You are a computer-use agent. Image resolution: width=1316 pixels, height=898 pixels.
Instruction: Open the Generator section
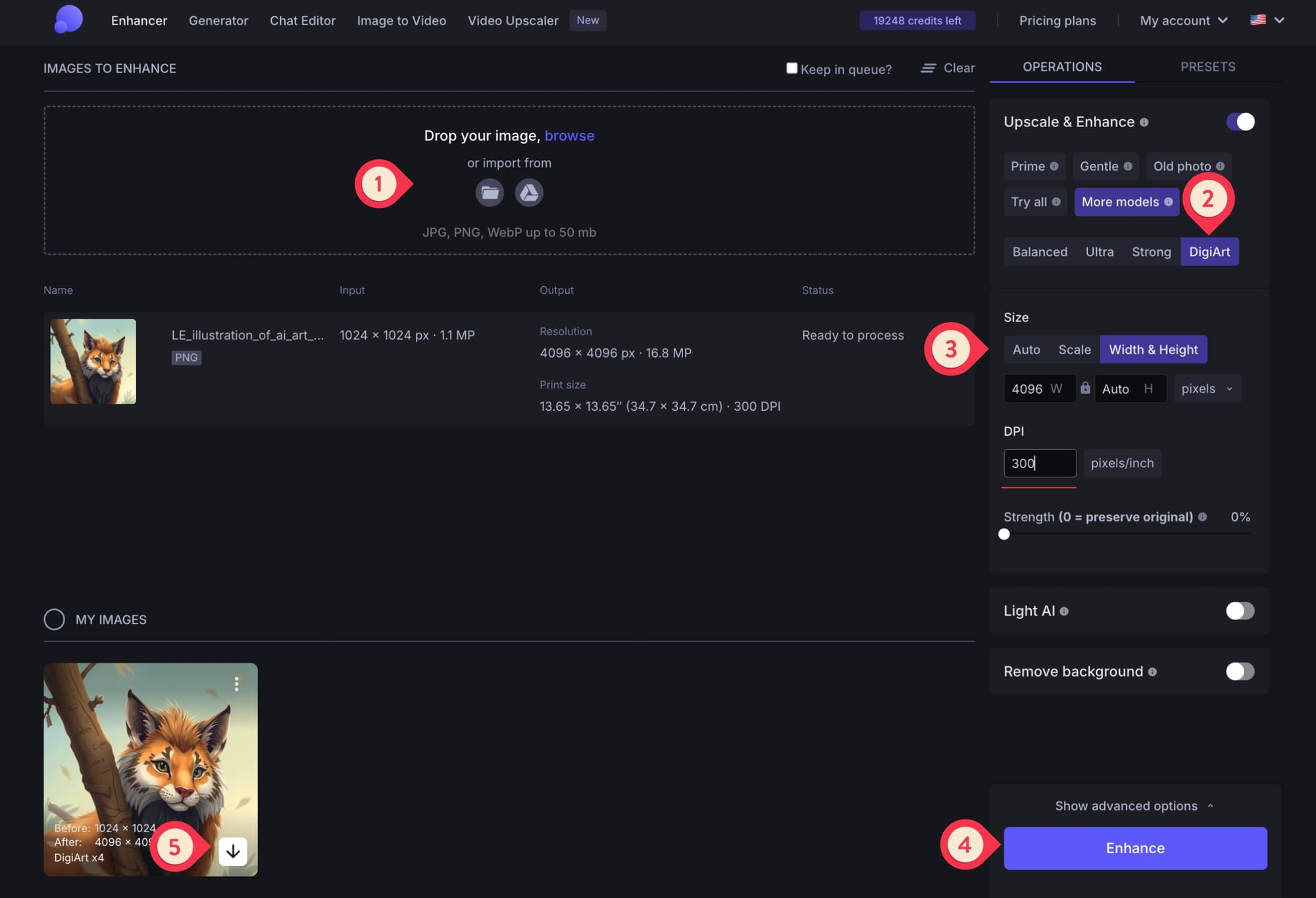tap(218, 20)
